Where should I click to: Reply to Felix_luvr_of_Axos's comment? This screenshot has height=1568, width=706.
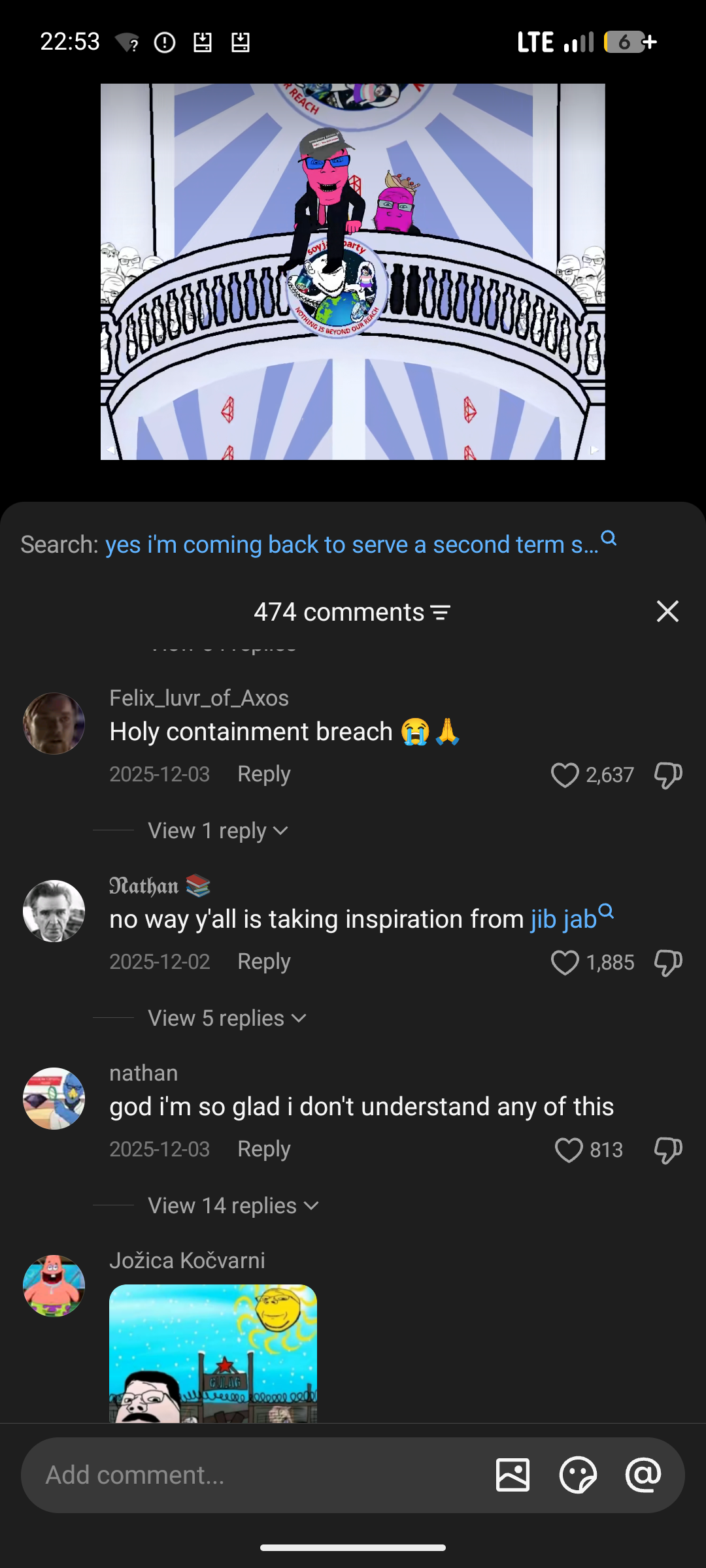tap(263, 774)
